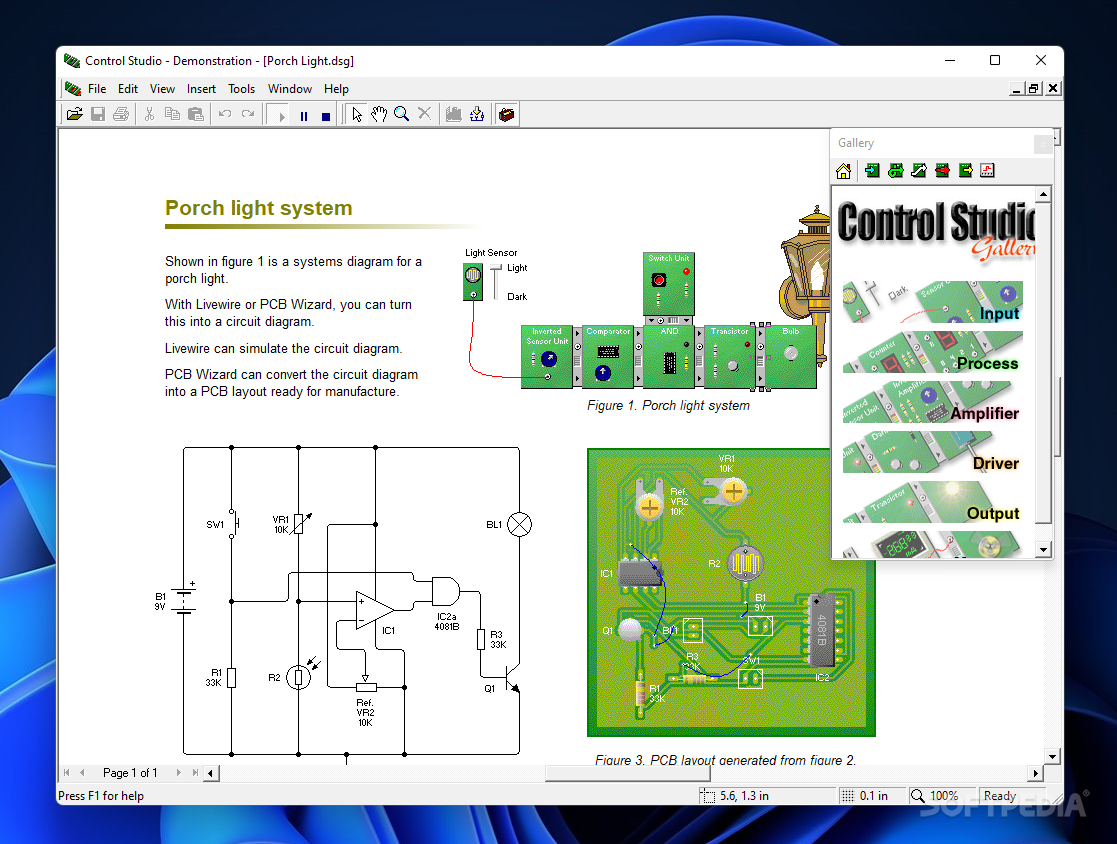Open the Process category in Gallery

coord(932,352)
